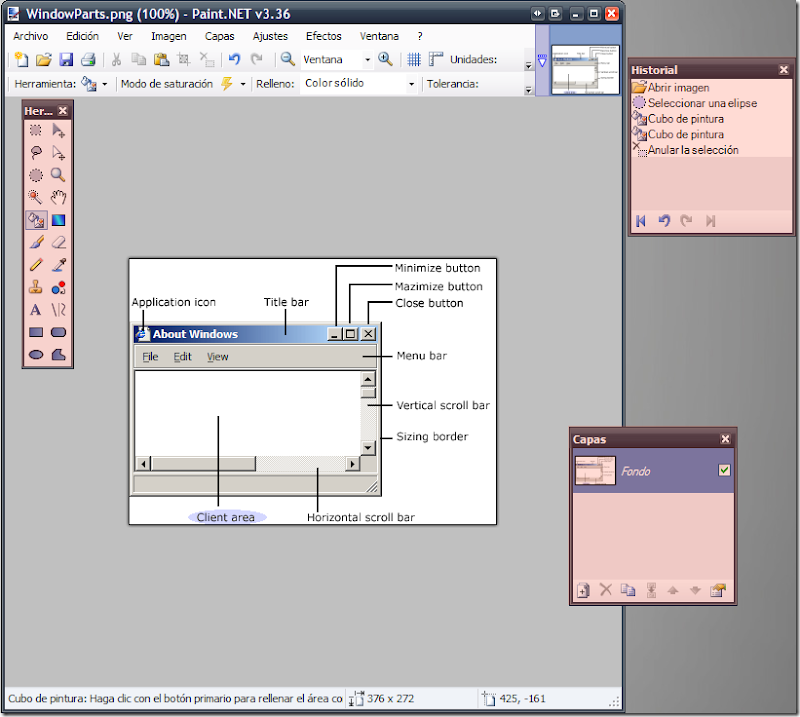
Task: Select the Pencil tool
Action: click(x=36, y=265)
